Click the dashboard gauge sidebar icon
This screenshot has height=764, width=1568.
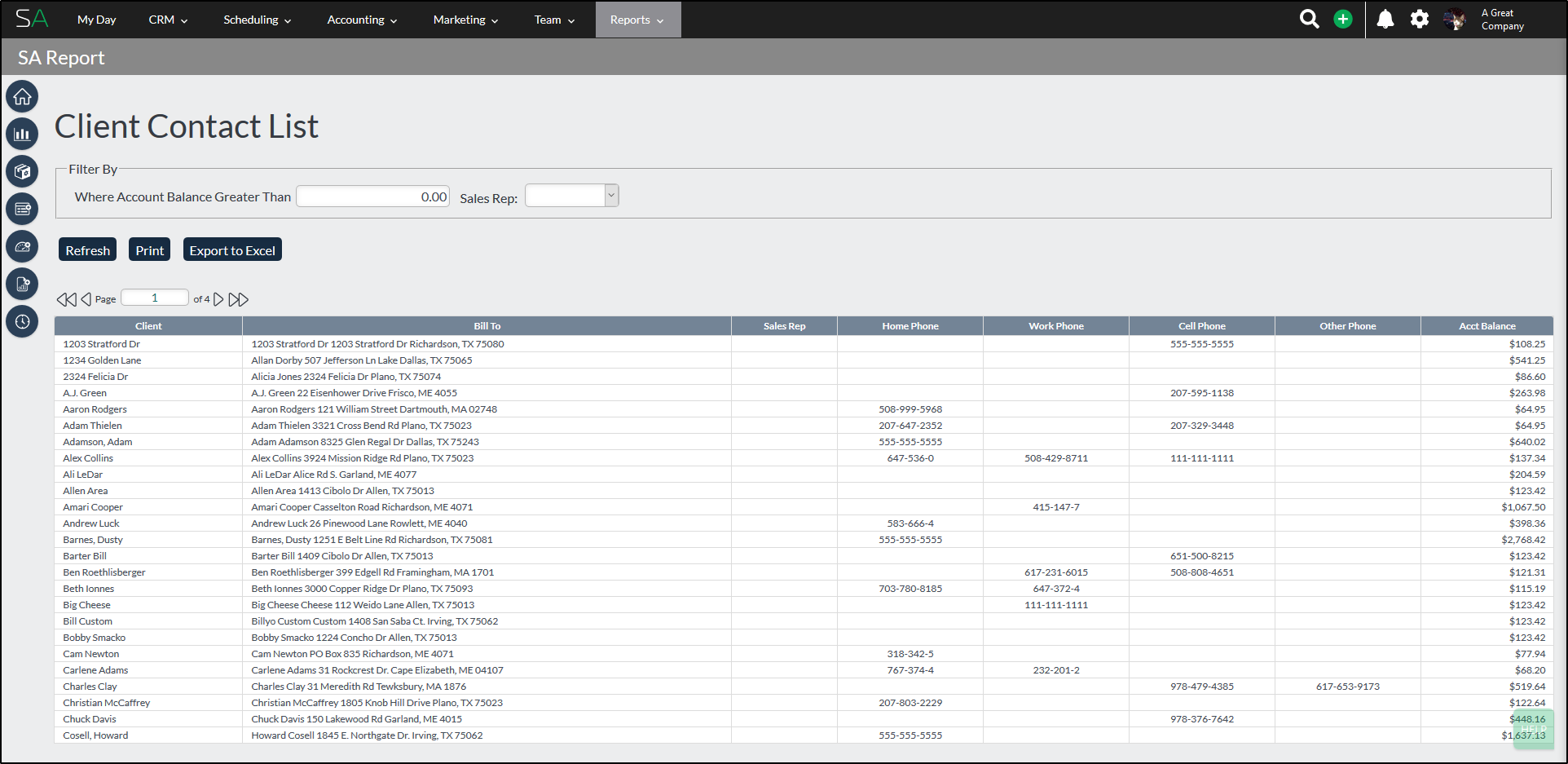click(22, 246)
